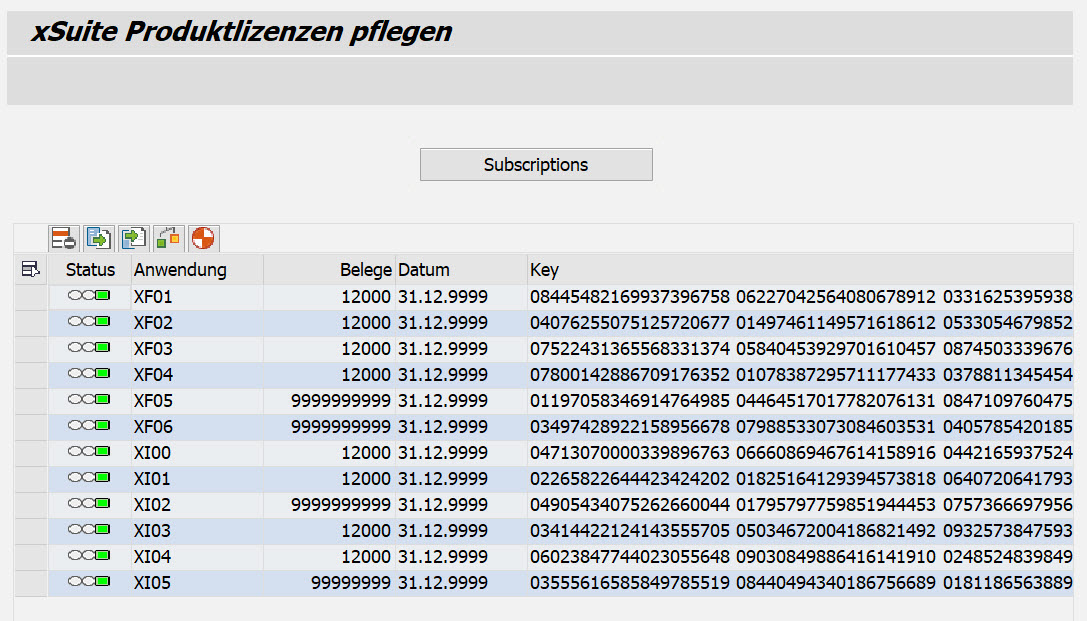The width and height of the screenshot is (1087, 621).
Task: Click the Datum column header
Action: [x=424, y=268]
